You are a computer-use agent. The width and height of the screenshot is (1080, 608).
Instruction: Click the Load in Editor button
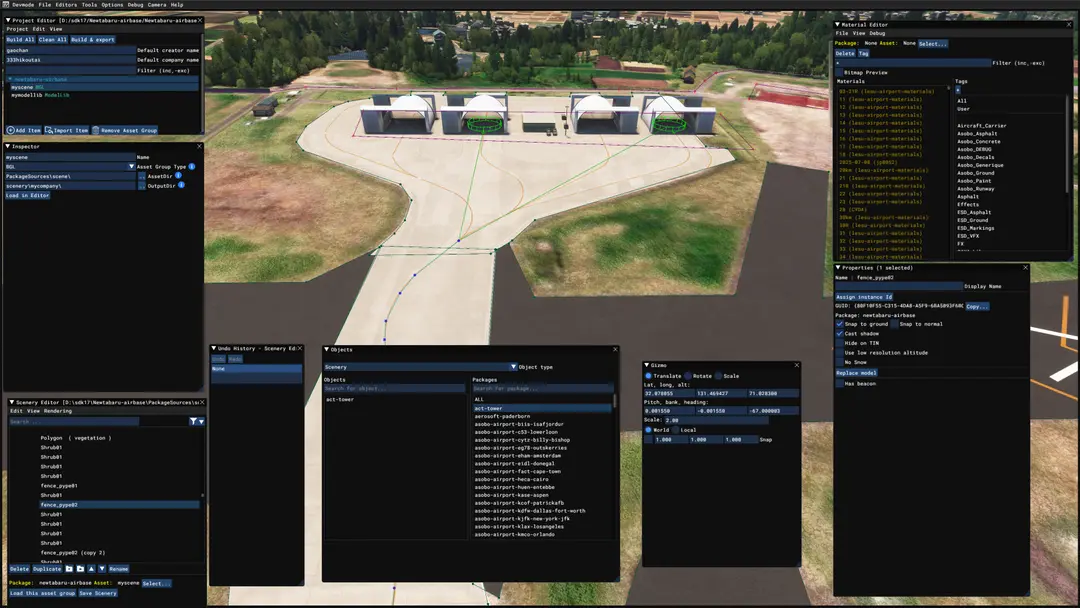(28, 196)
